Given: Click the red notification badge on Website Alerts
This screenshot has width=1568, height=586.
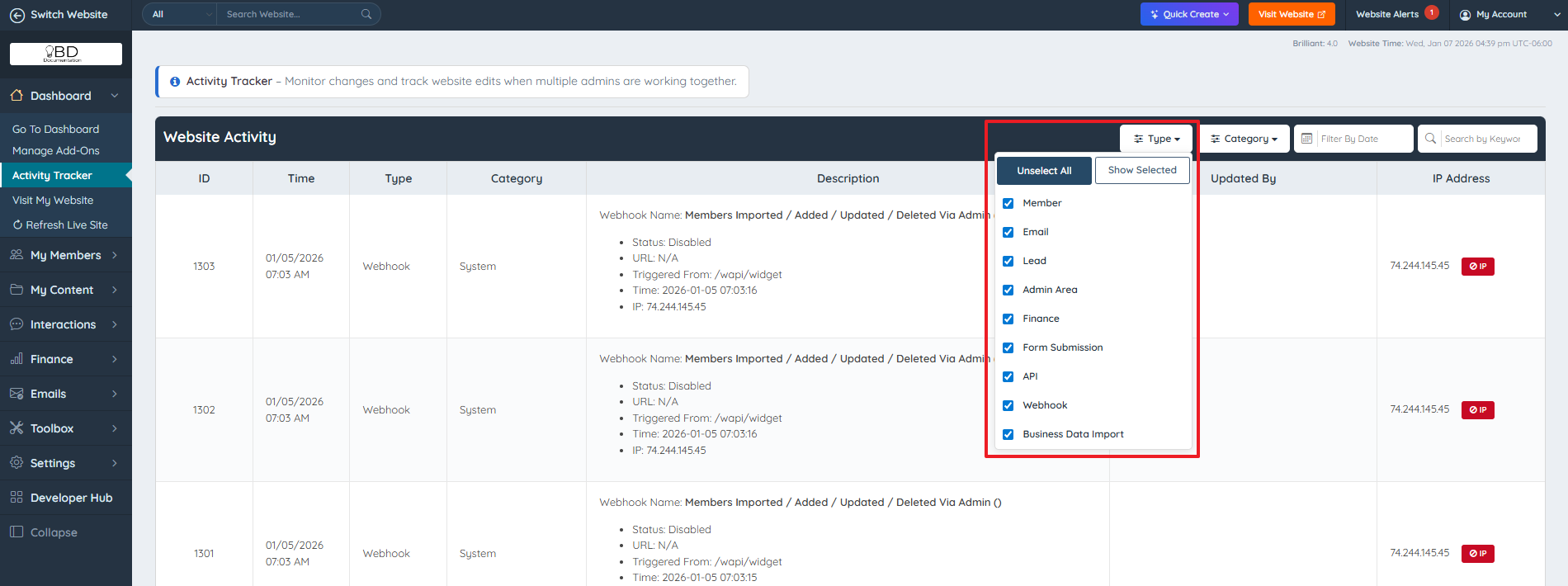Looking at the screenshot, I should [1432, 12].
